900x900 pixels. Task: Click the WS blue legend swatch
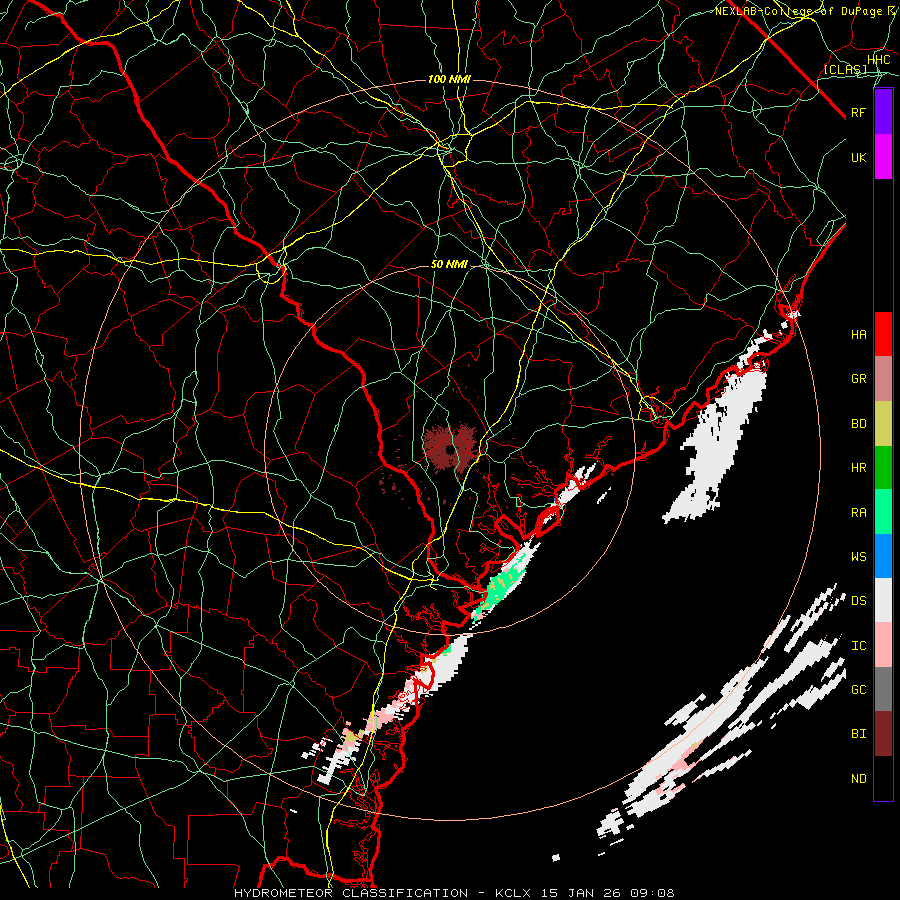[x=883, y=556]
